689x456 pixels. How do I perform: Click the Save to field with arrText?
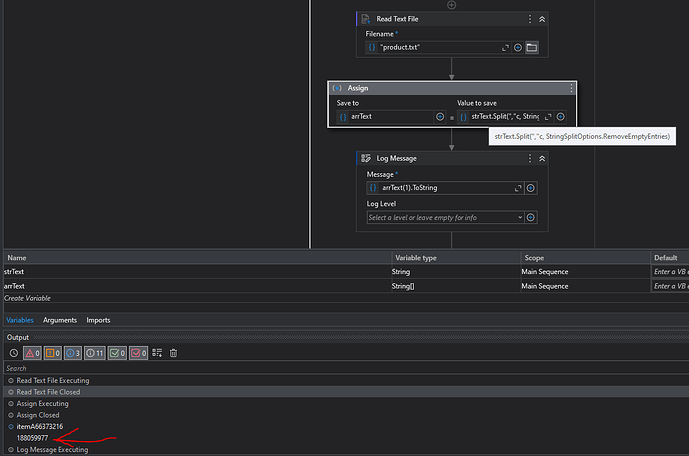tap(385, 117)
